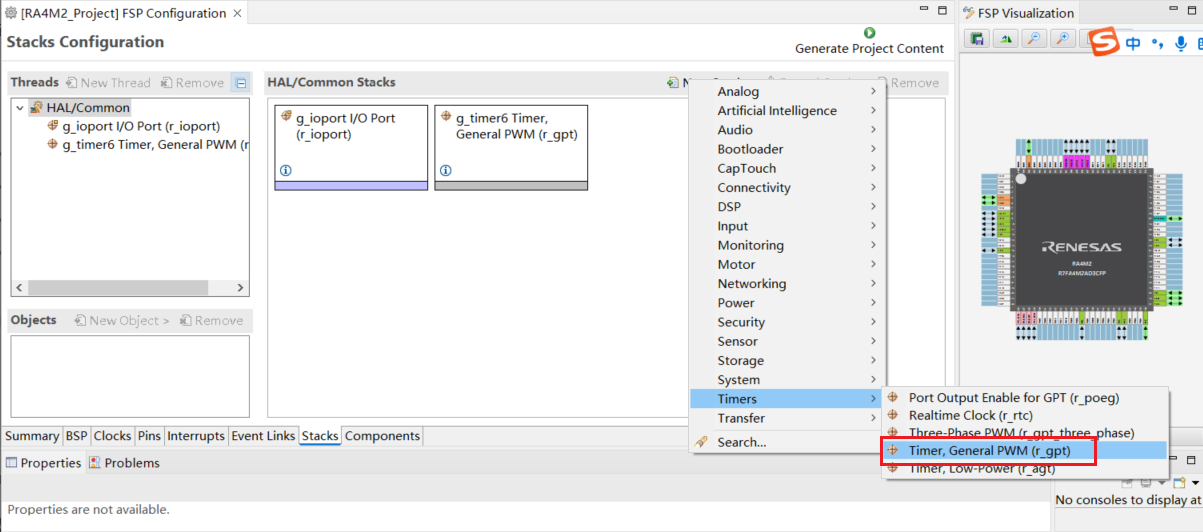Toggle Sogou punctuation mode icon
Screen dimensions: 1203x532
click(1158, 44)
